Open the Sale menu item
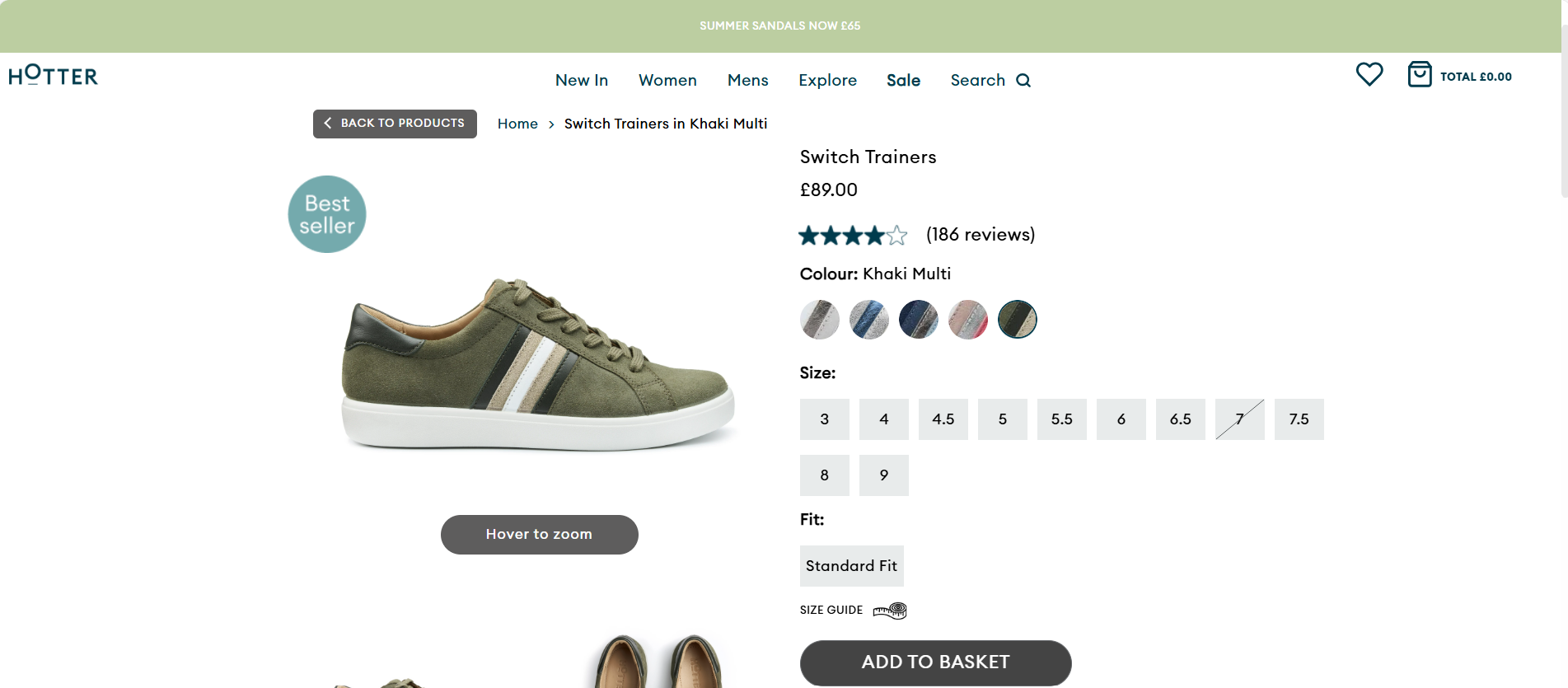This screenshot has height=688, width=1568. [x=903, y=81]
